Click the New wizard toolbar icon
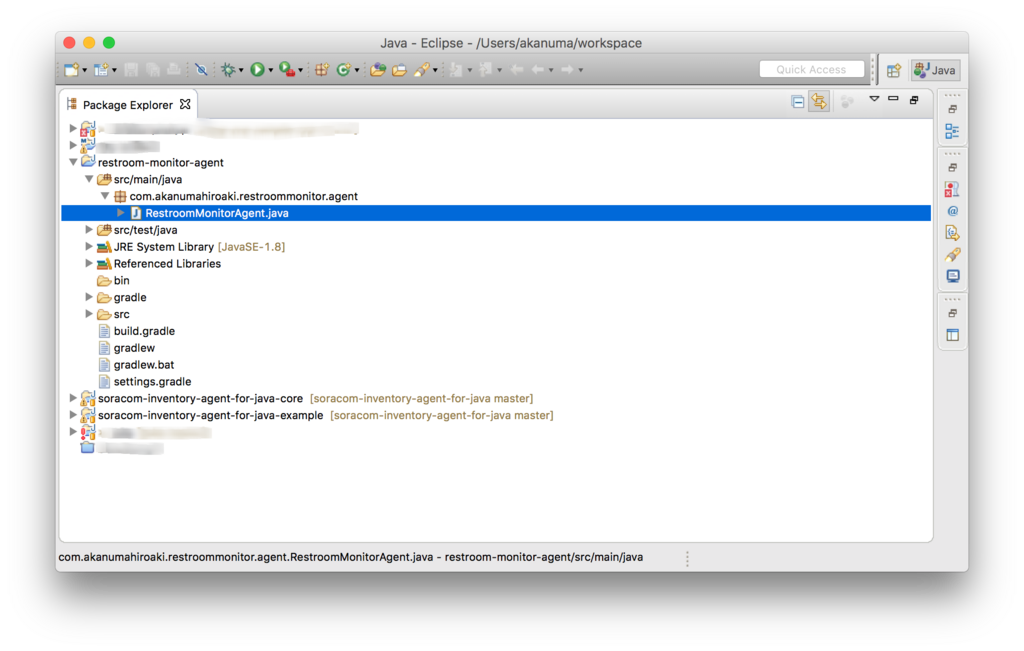This screenshot has width=1024, height=651. tap(71, 70)
